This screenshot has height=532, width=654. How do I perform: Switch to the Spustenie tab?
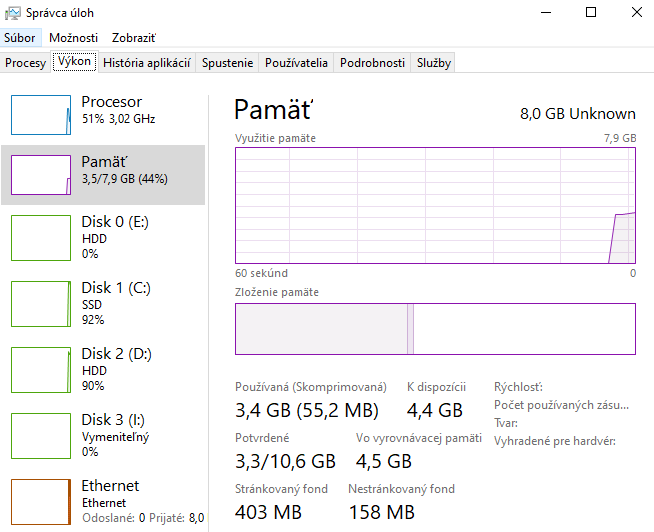point(227,63)
